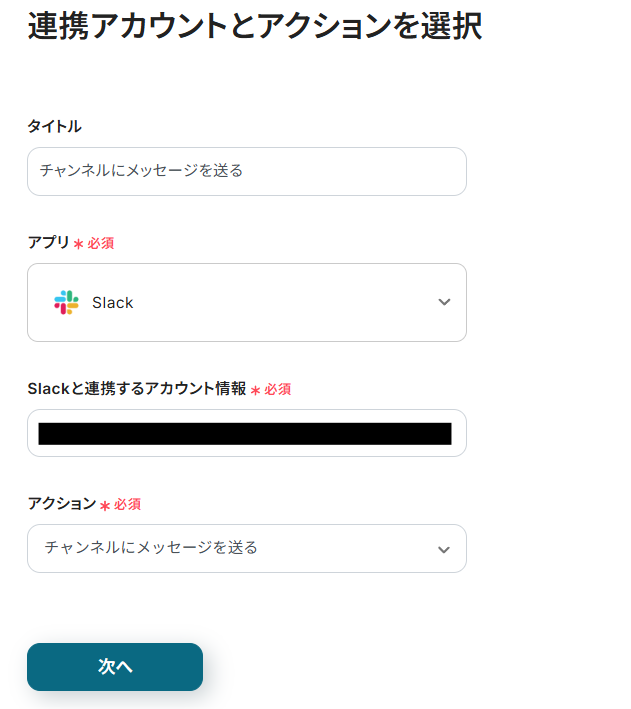Click the red asterisk beside アプリ
This screenshot has height=709, width=631.
tap(78, 244)
